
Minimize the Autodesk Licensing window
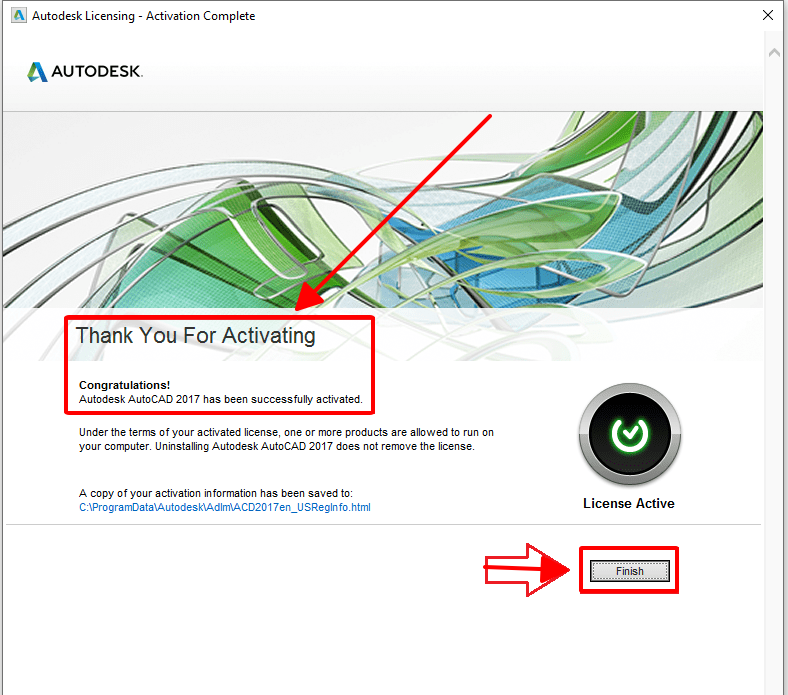pos(678,16)
